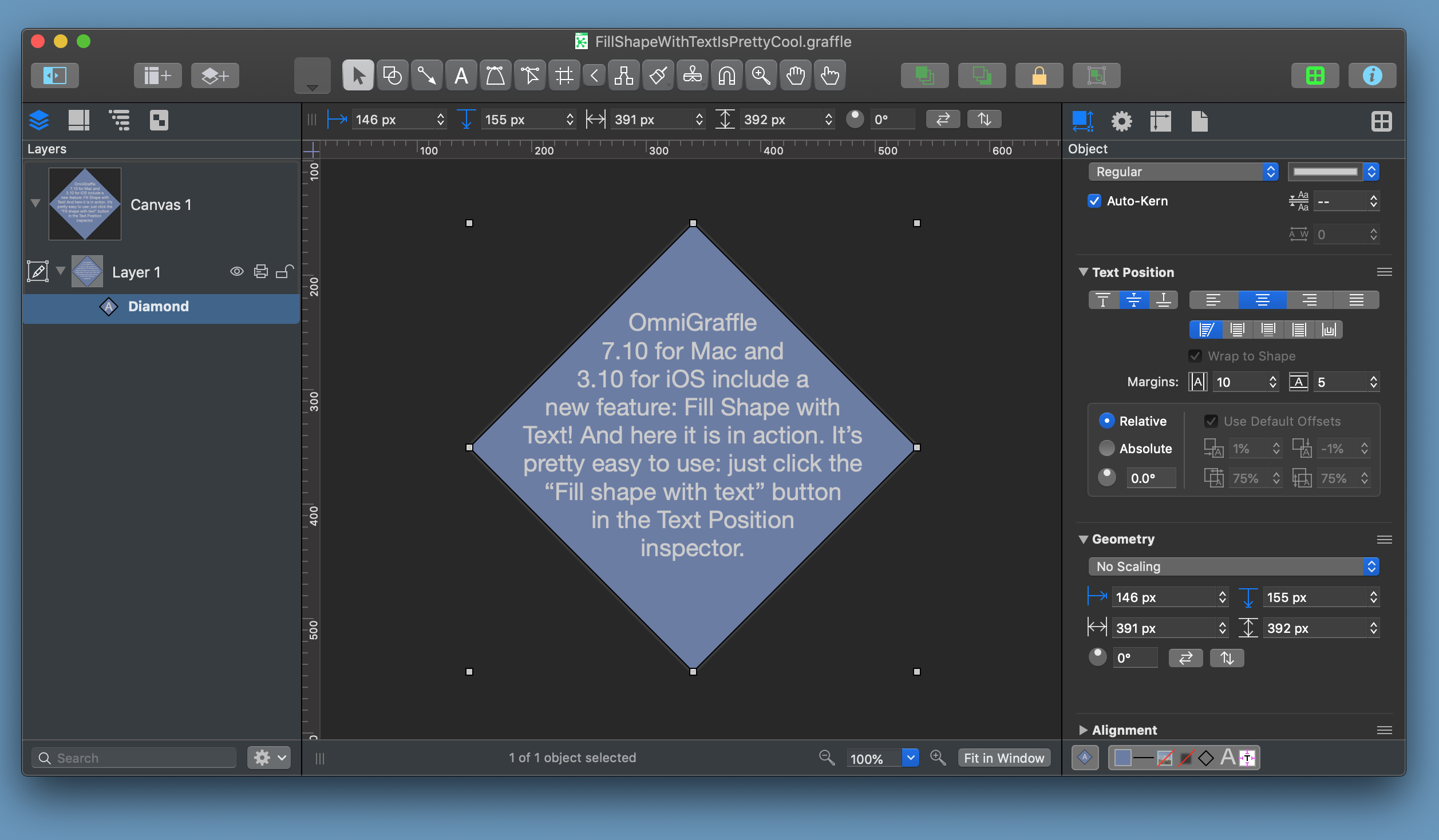Switch to the Properties gear inspector tab
This screenshot has height=840, width=1439.
pyautogui.click(x=1121, y=121)
